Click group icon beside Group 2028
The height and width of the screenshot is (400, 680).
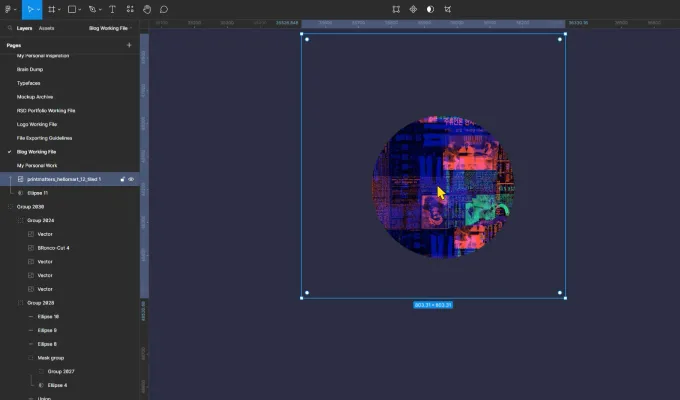tap(20, 303)
